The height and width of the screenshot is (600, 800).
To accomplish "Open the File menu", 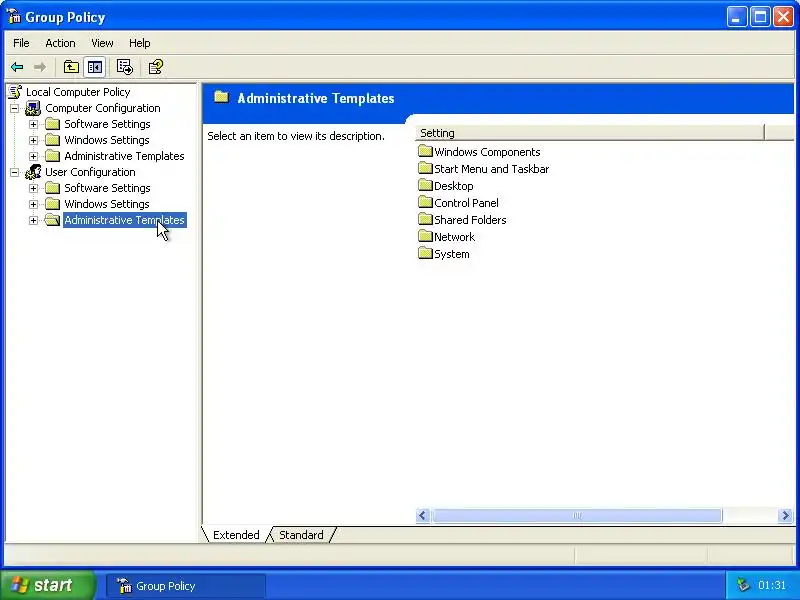I will (21, 43).
